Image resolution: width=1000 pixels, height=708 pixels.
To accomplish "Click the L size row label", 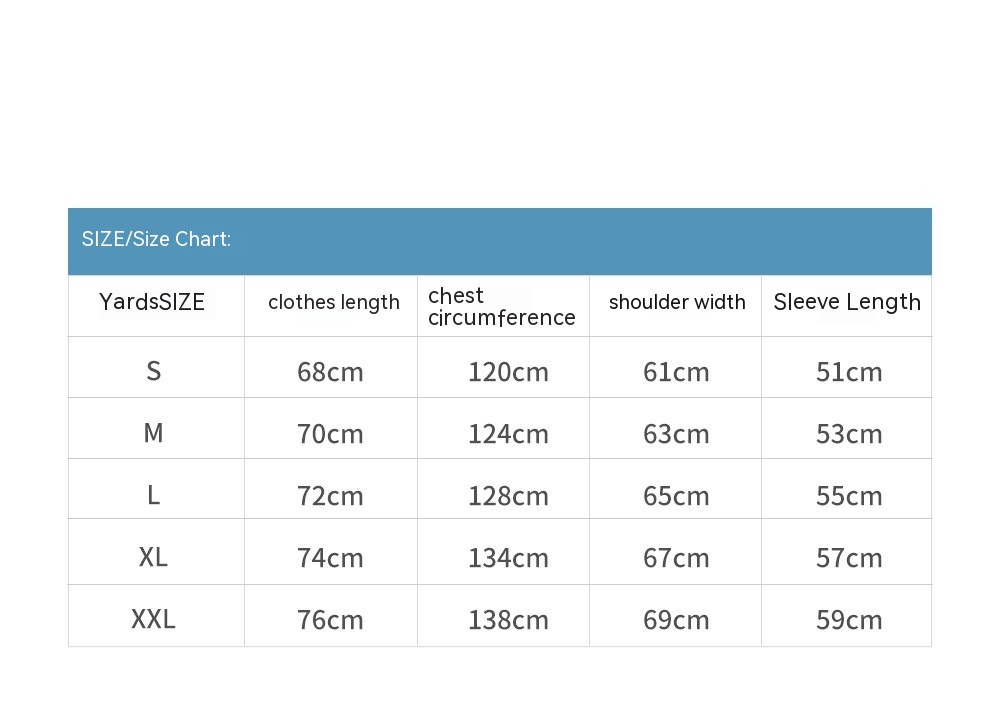I will tap(153, 495).
